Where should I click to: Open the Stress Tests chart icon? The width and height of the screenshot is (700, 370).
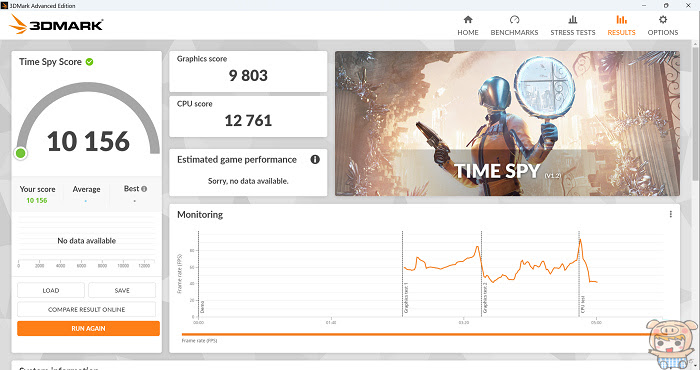(573, 20)
